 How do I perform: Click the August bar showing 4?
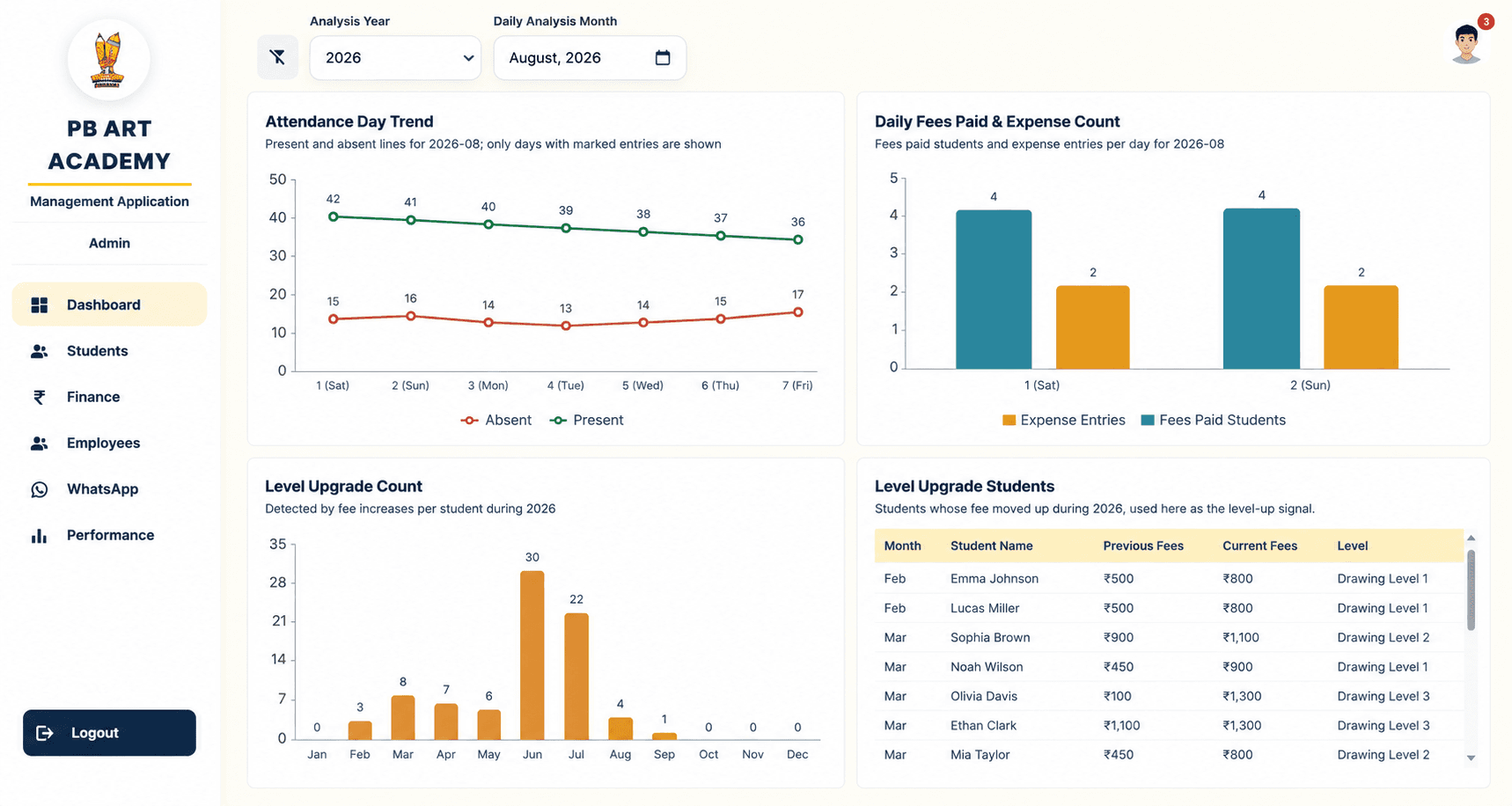point(620,729)
